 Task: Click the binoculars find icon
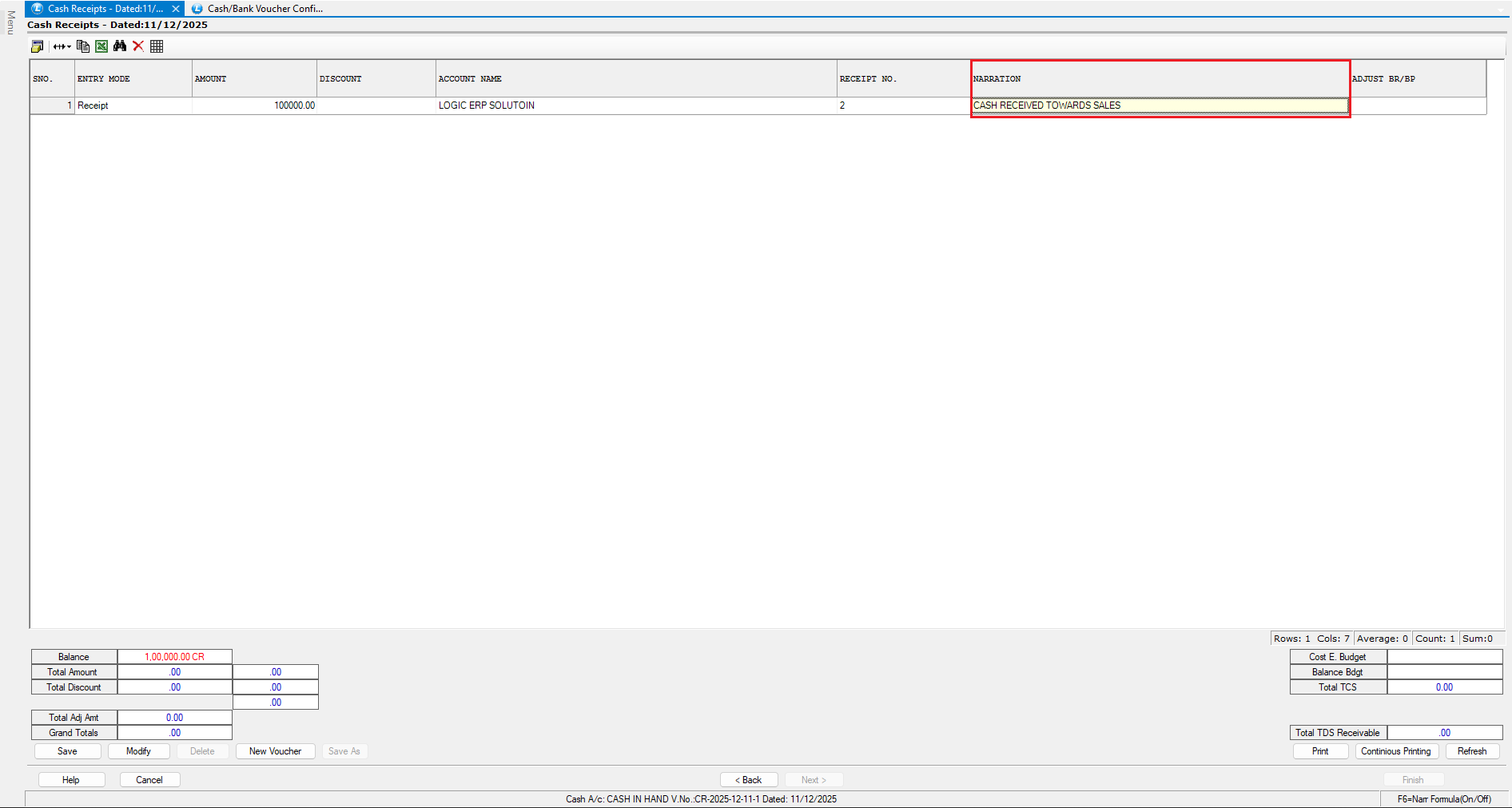coord(120,46)
